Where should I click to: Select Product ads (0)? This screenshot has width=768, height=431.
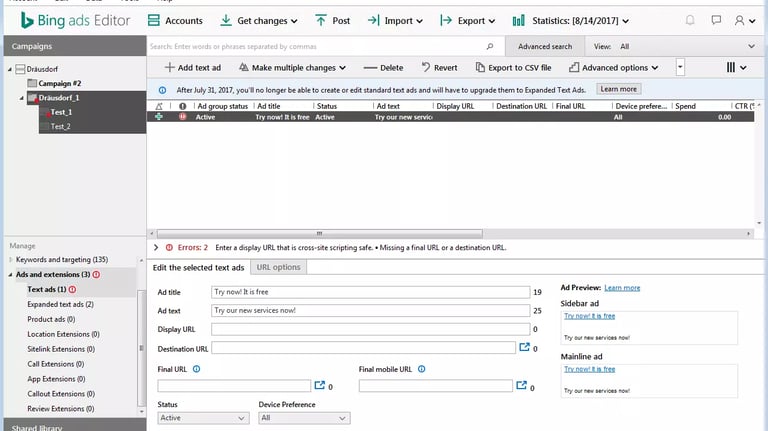pos(51,319)
